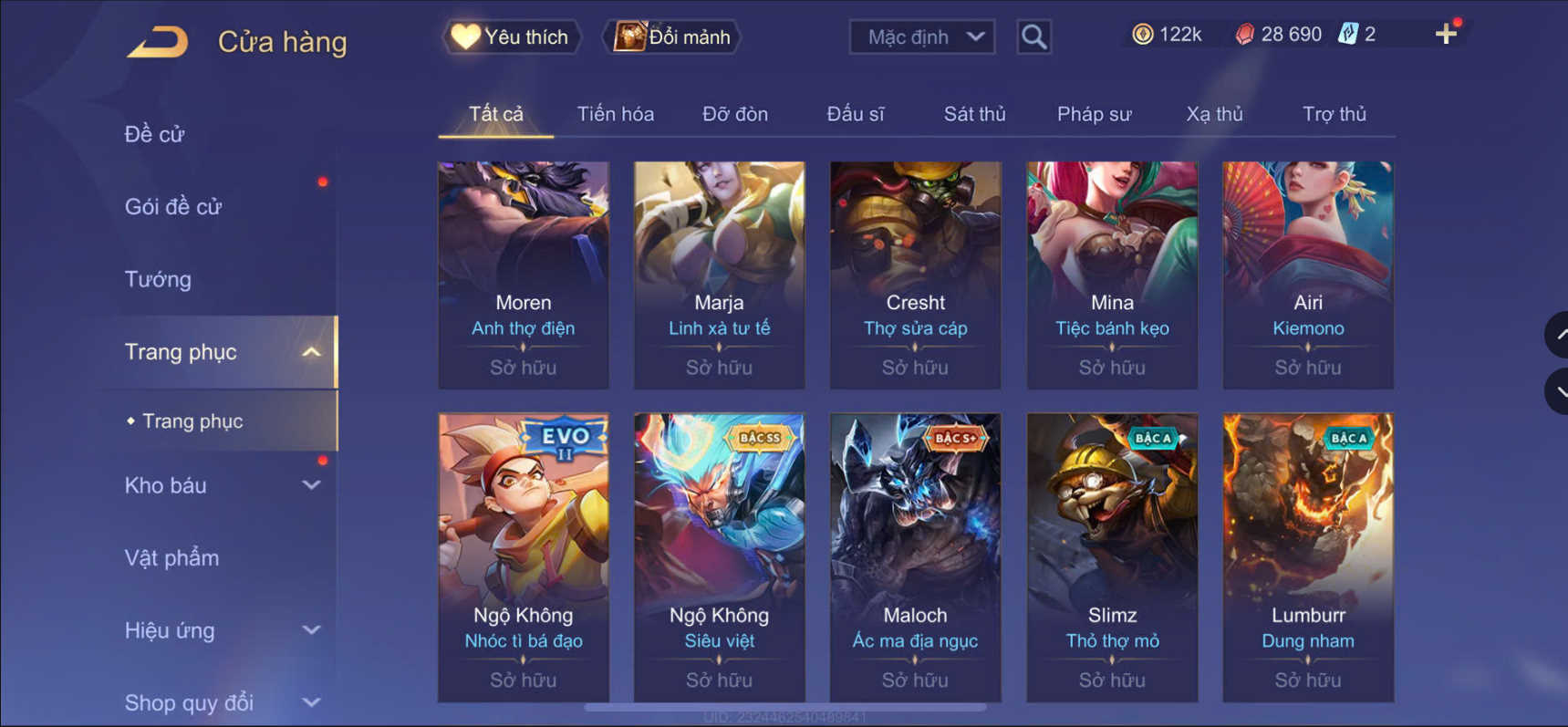Click the horizontal scrollbar under skins
The image size is (1568, 727).
[785, 707]
